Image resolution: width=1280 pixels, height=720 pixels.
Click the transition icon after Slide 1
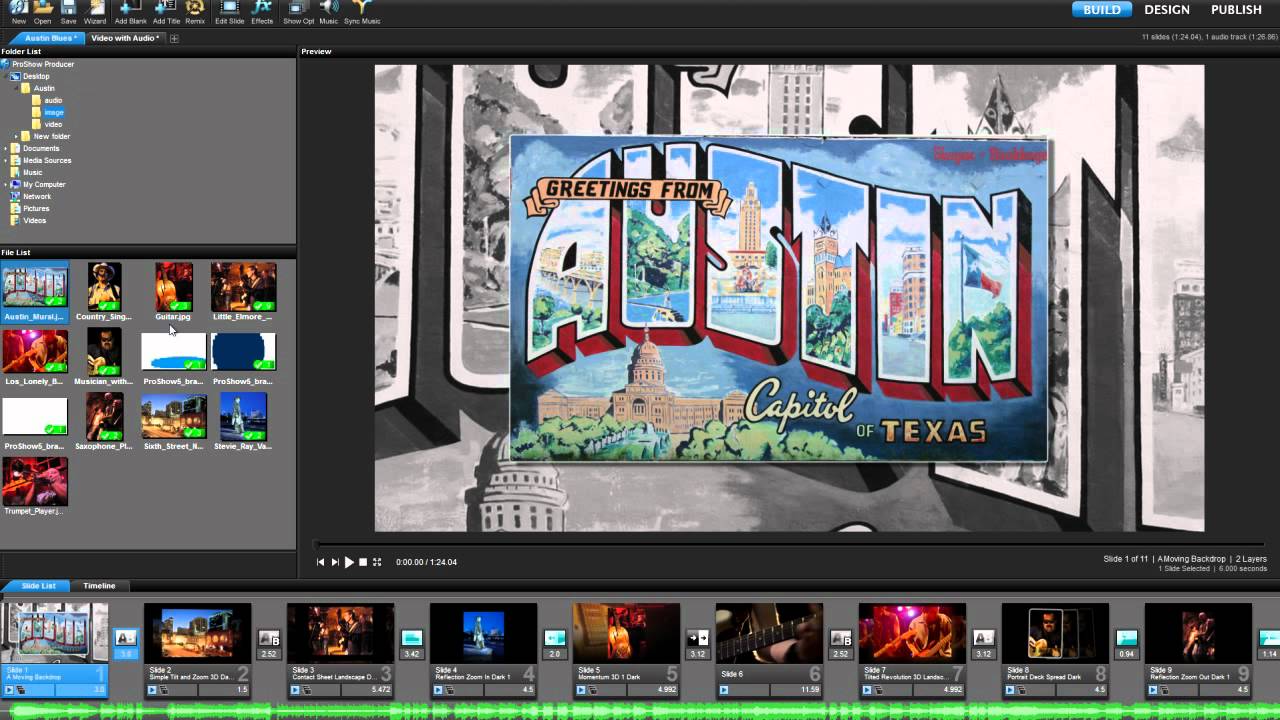click(x=125, y=637)
